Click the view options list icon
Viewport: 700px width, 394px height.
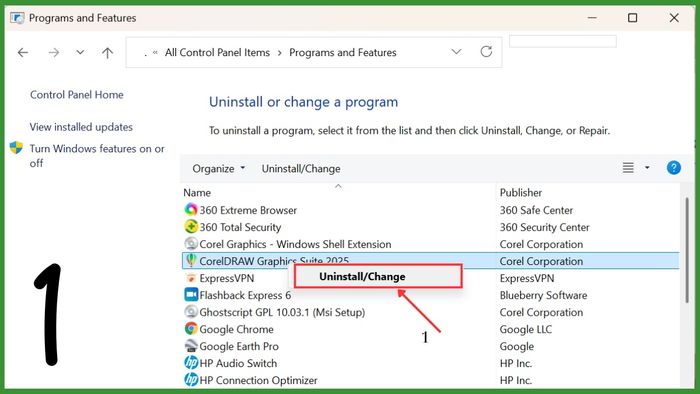[x=628, y=168]
